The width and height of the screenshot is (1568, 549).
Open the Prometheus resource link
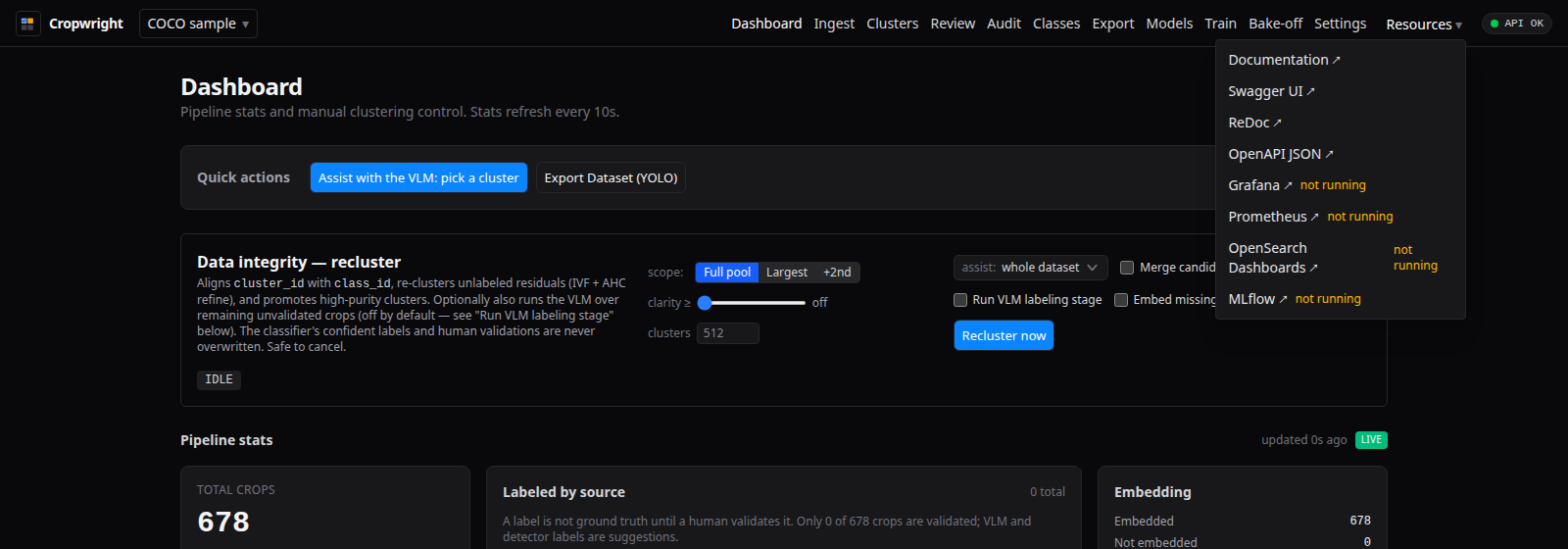coord(1273,217)
